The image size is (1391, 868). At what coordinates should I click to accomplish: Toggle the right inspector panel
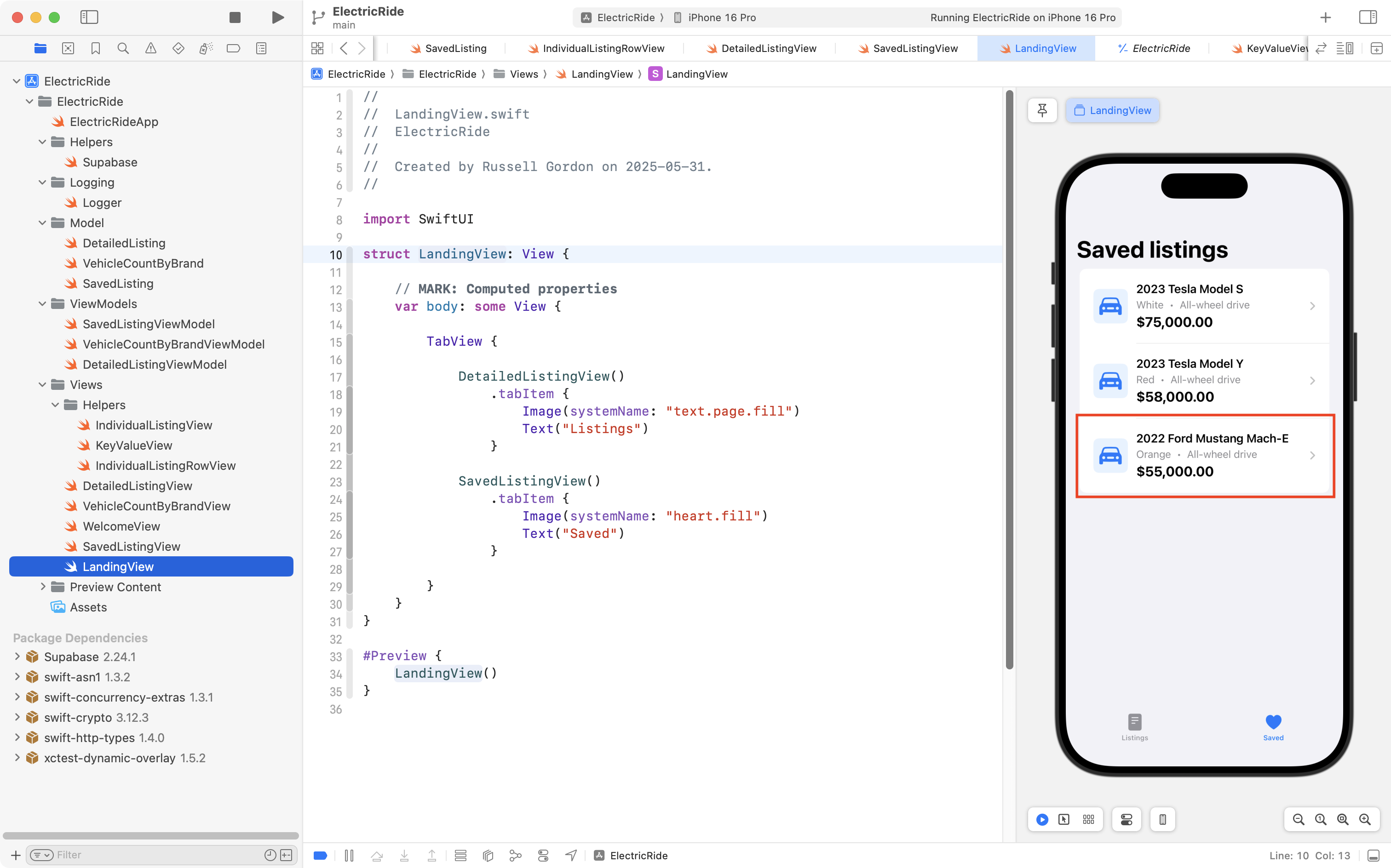click(1368, 17)
